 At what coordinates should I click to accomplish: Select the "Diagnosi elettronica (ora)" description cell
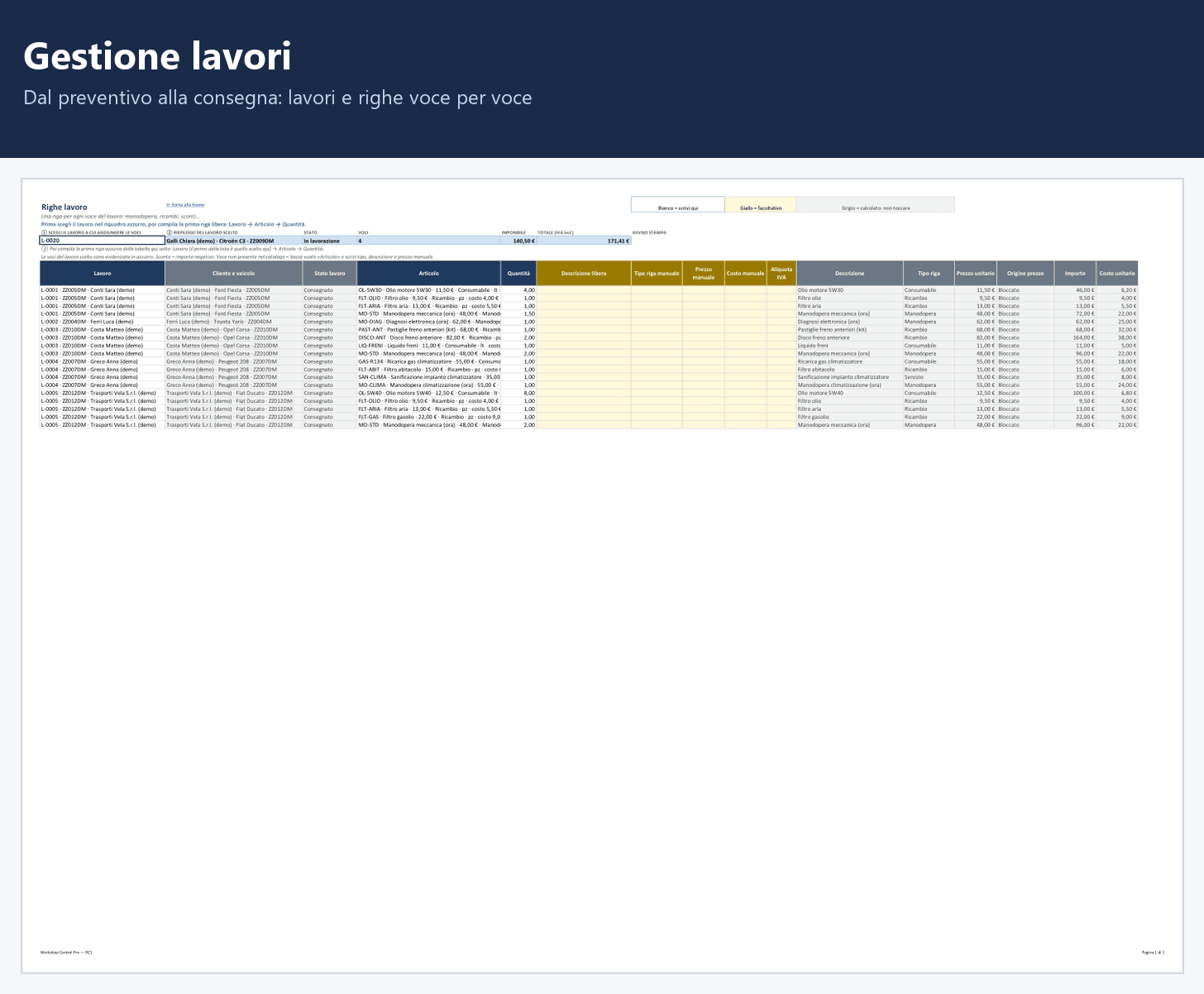coord(850,322)
